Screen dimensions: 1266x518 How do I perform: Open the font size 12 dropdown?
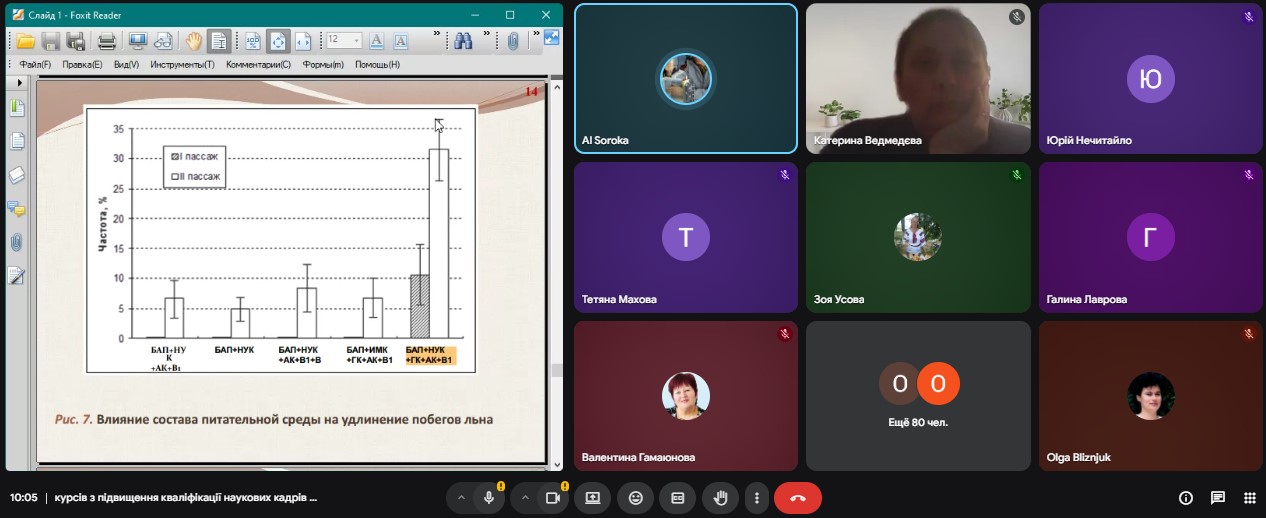pyautogui.click(x=344, y=41)
